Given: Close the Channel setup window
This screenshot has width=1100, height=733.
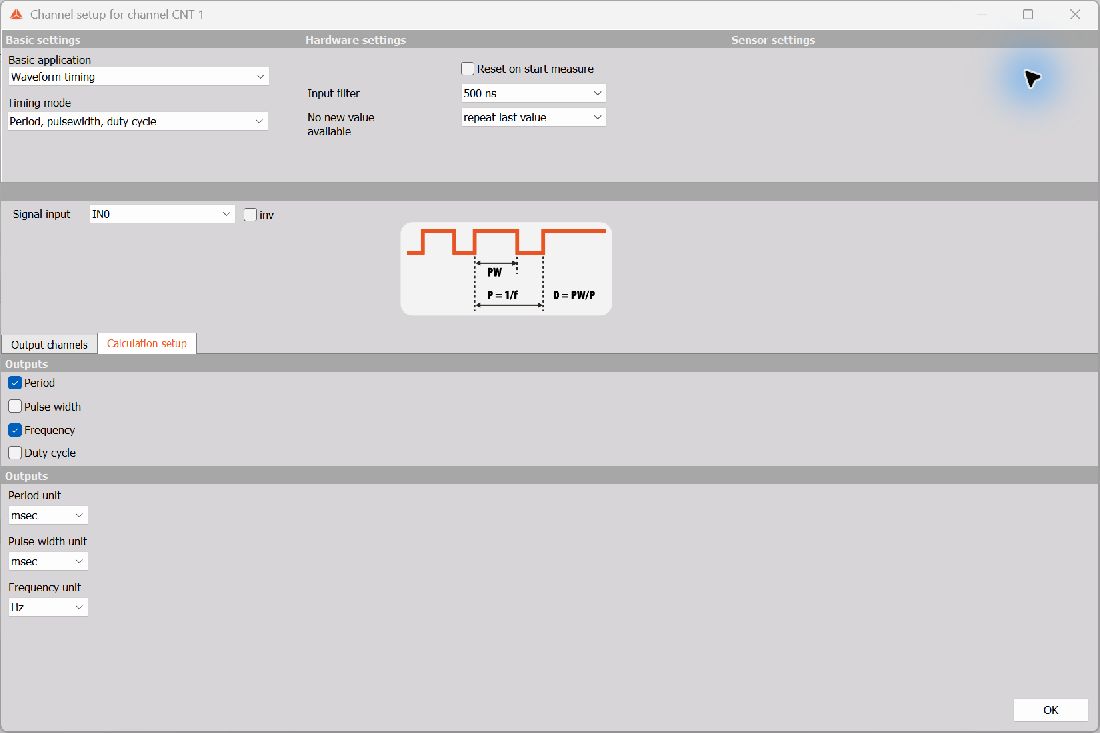Looking at the screenshot, I should point(1074,14).
